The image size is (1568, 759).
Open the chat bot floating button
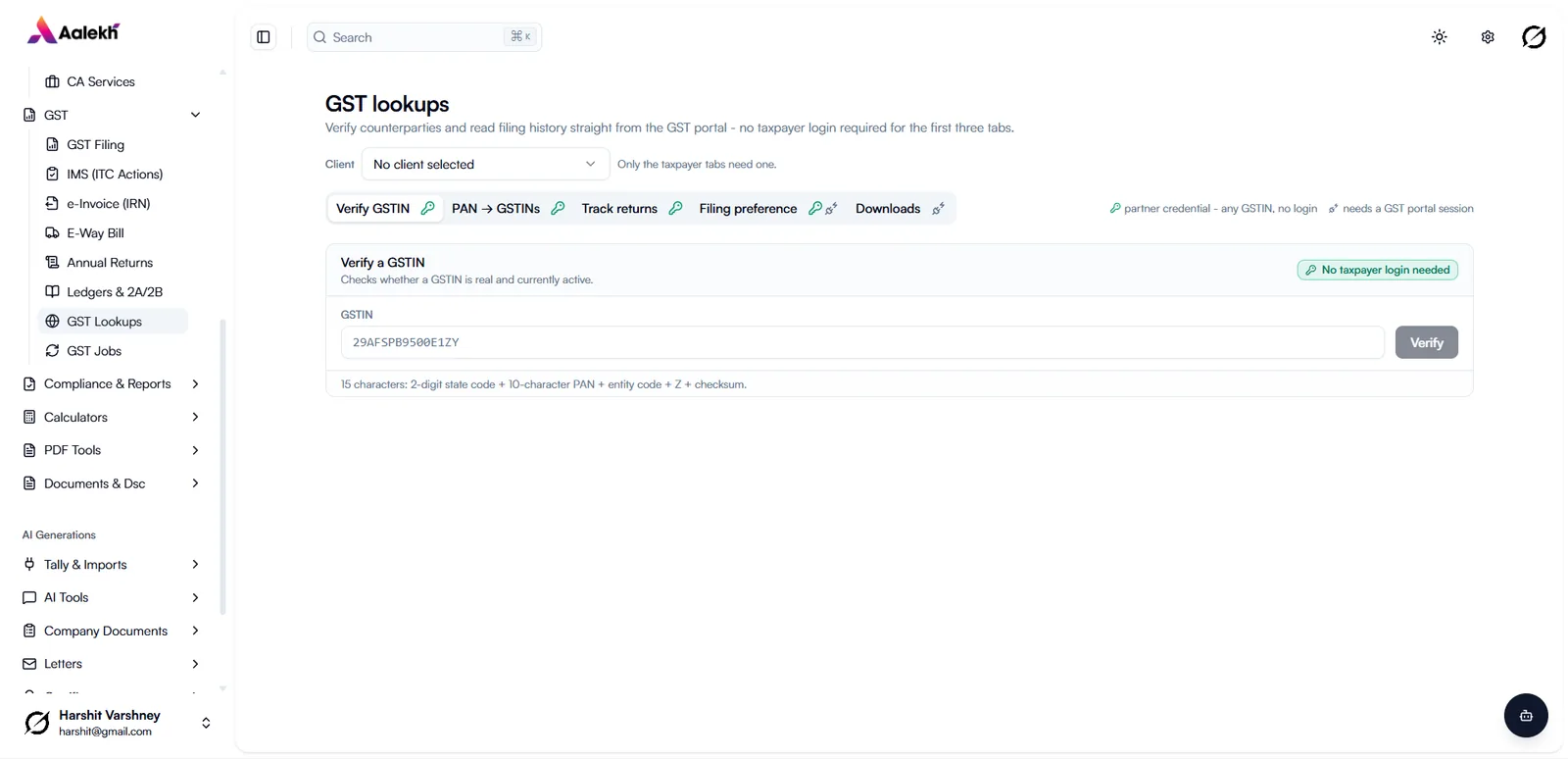(1526, 716)
